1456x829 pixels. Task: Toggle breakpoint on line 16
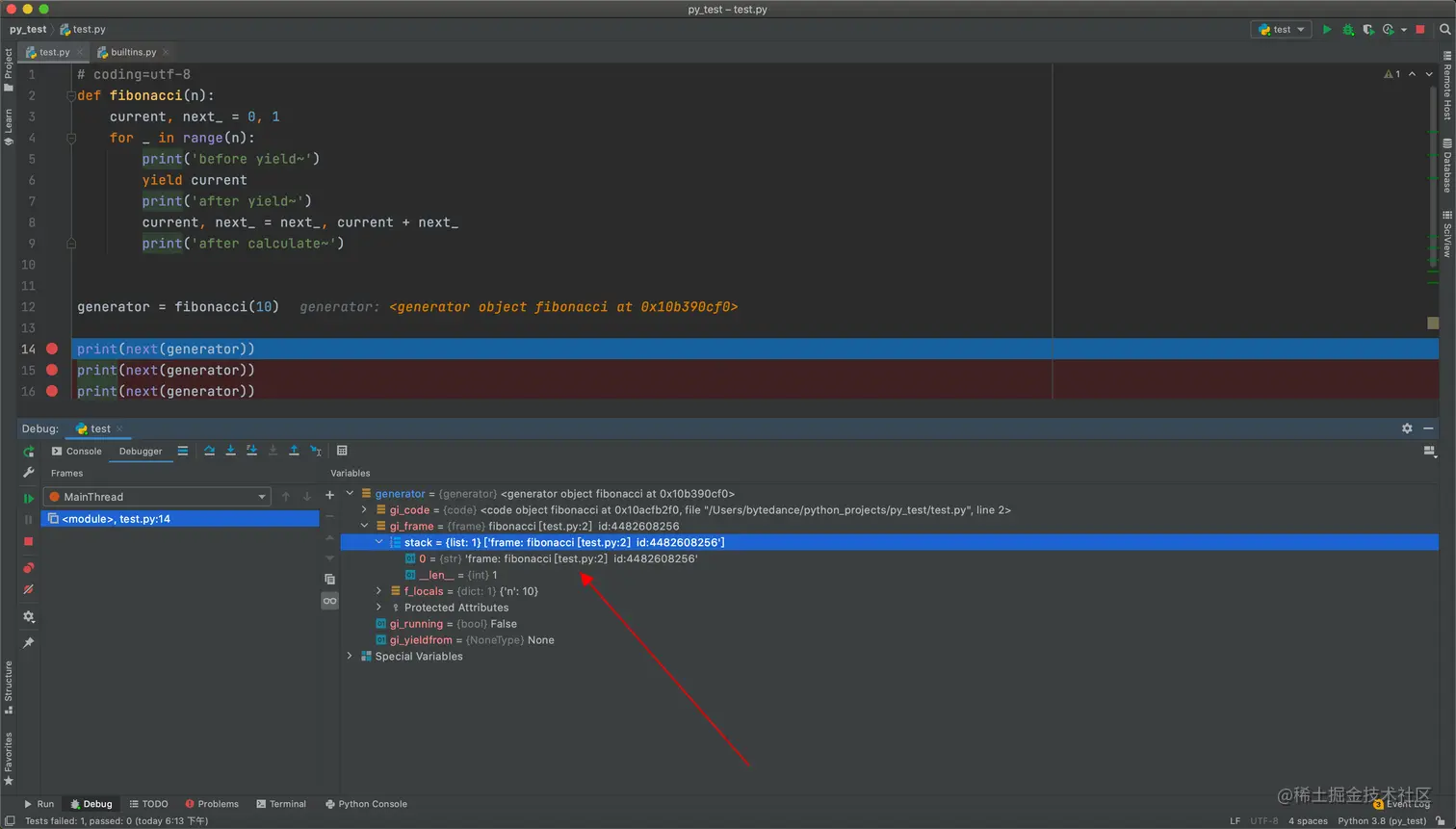pos(52,391)
